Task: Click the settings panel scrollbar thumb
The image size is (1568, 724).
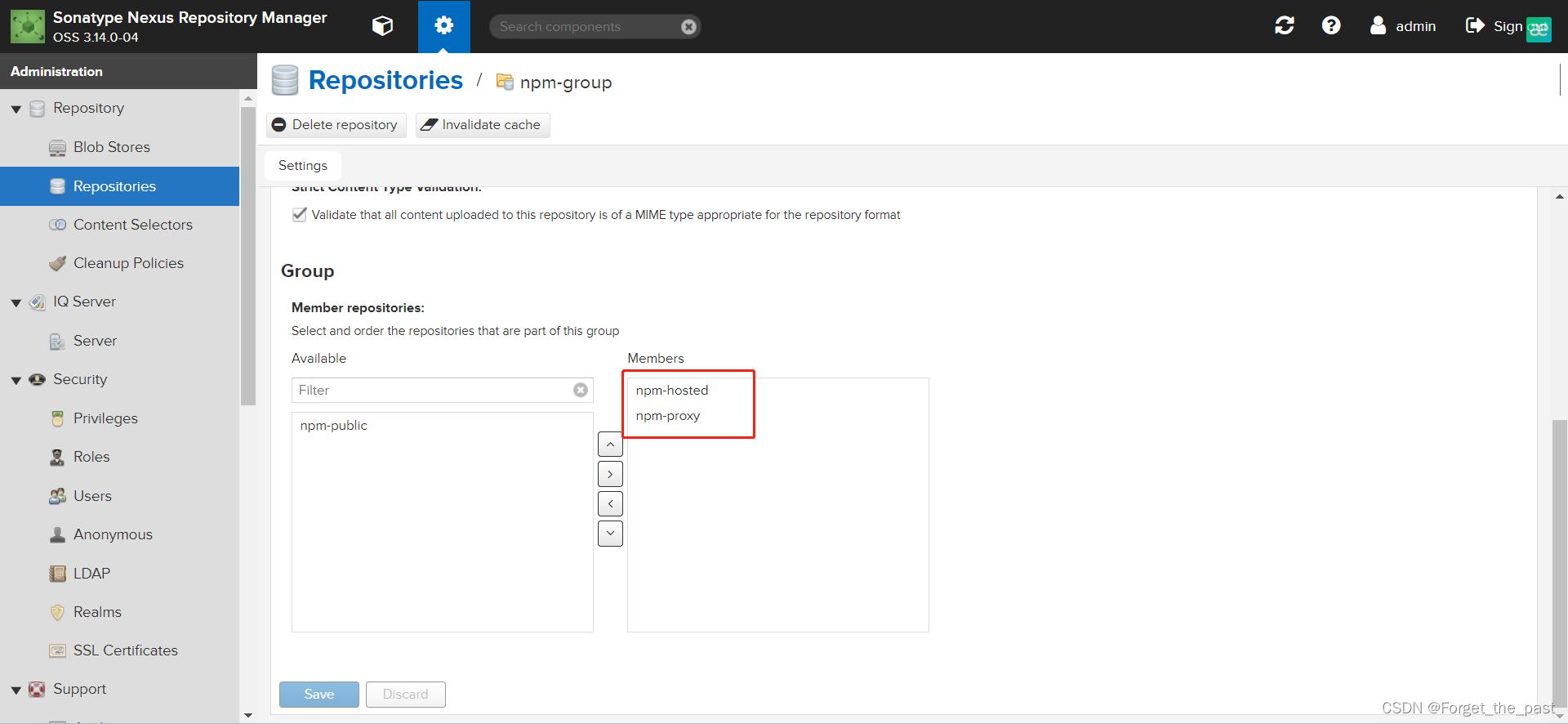Action: (1560, 562)
